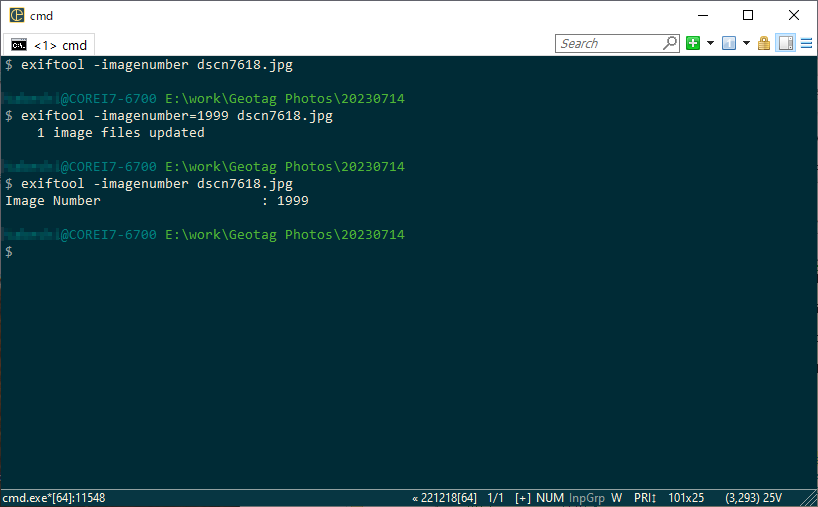Minimize the cmd window
Screen dimensions: 818x507
point(703,15)
